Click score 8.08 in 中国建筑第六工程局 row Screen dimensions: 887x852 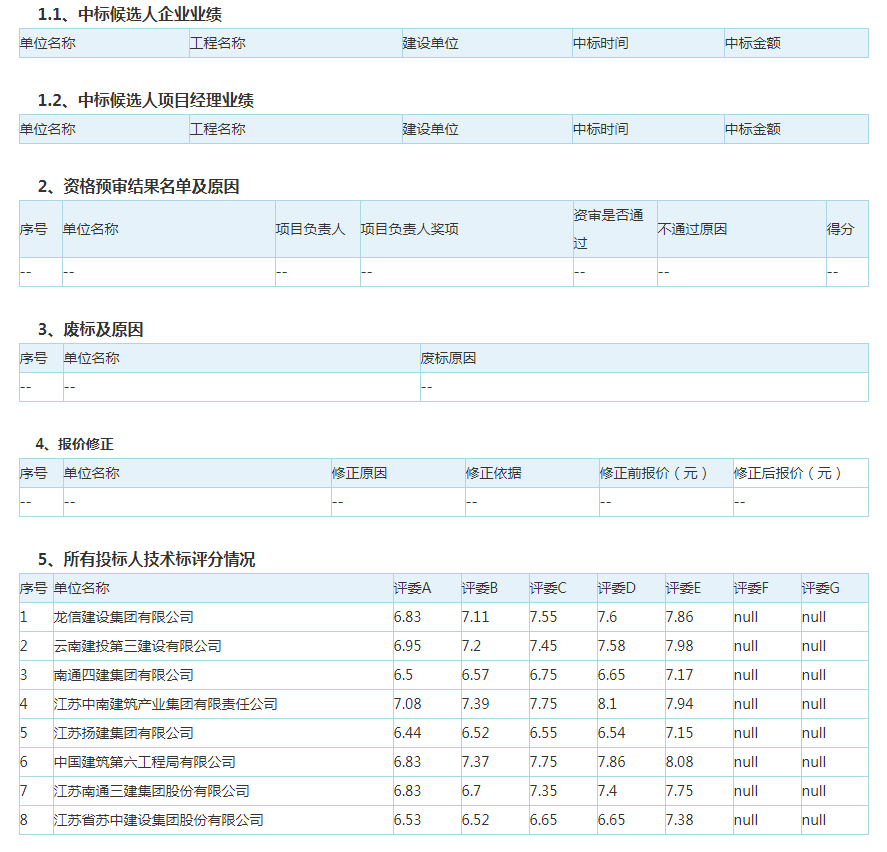point(679,762)
